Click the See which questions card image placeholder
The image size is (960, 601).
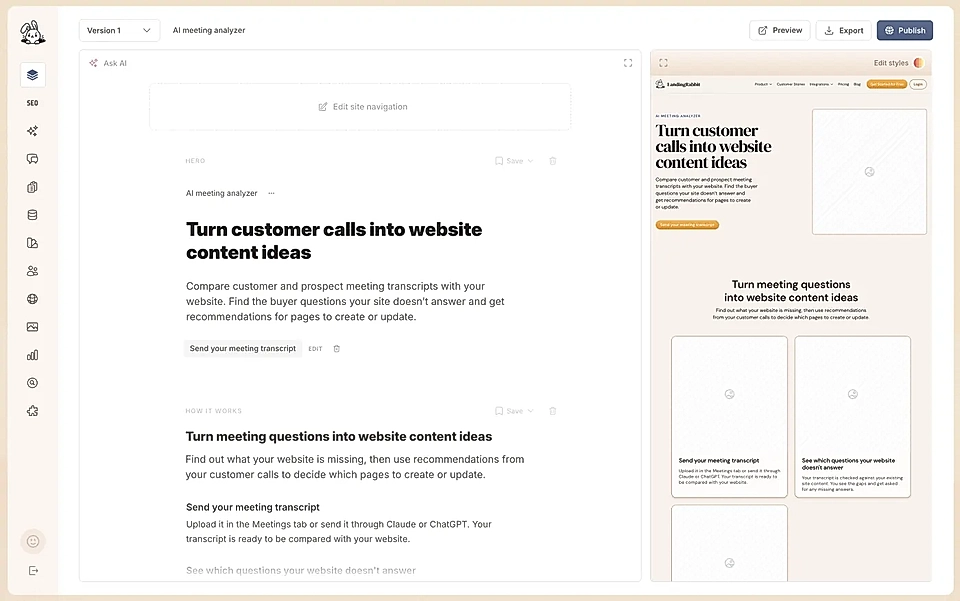pyautogui.click(x=852, y=394)
